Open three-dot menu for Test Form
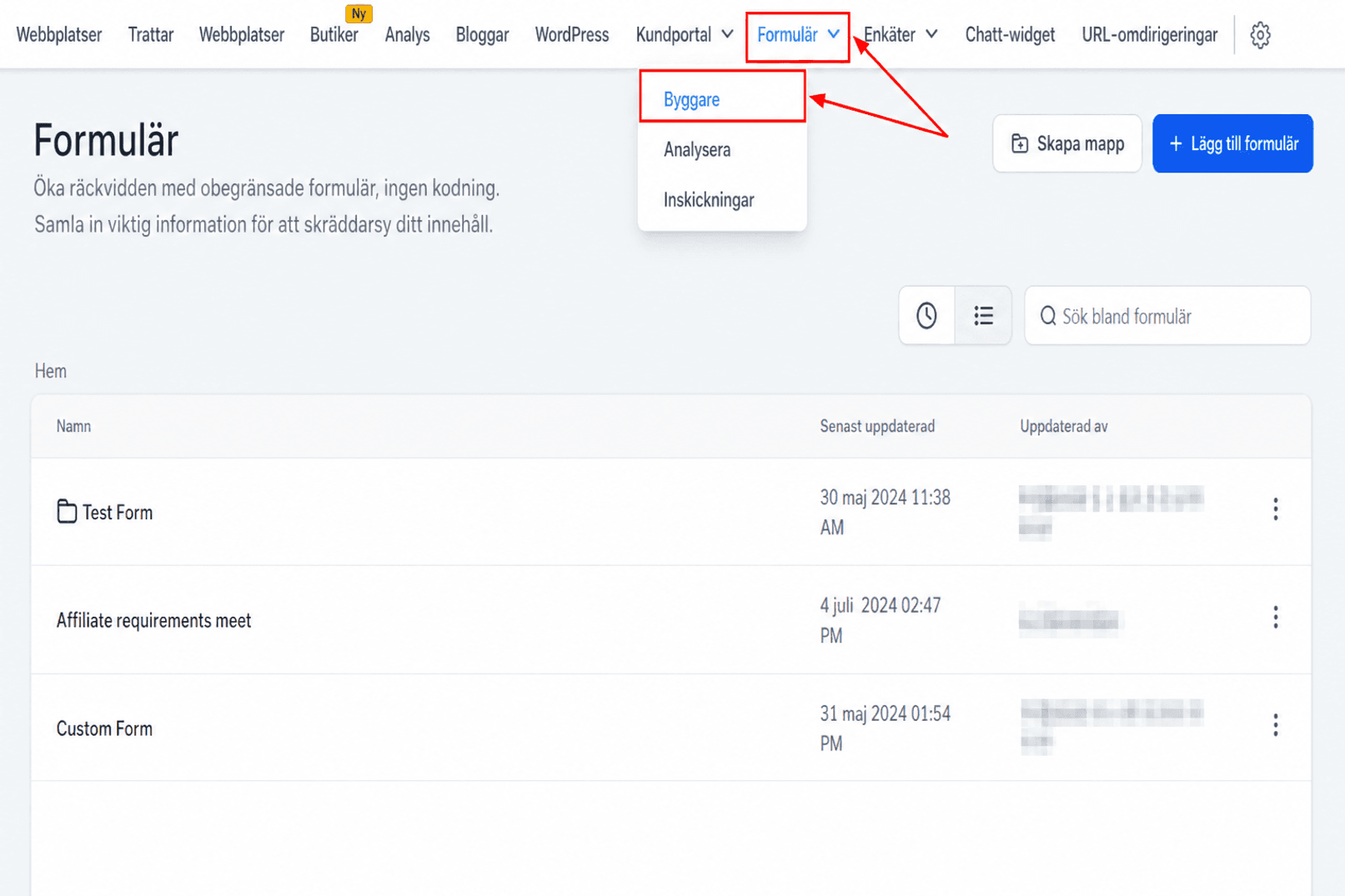 click(1275, 509)
